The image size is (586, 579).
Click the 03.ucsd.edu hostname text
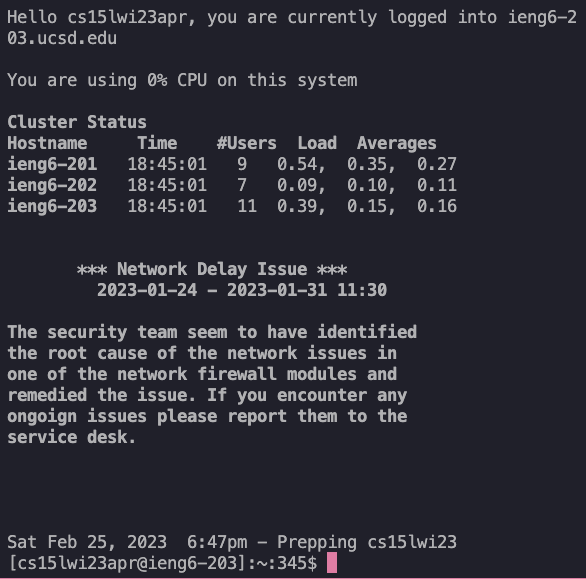click(x=62, y=38)
